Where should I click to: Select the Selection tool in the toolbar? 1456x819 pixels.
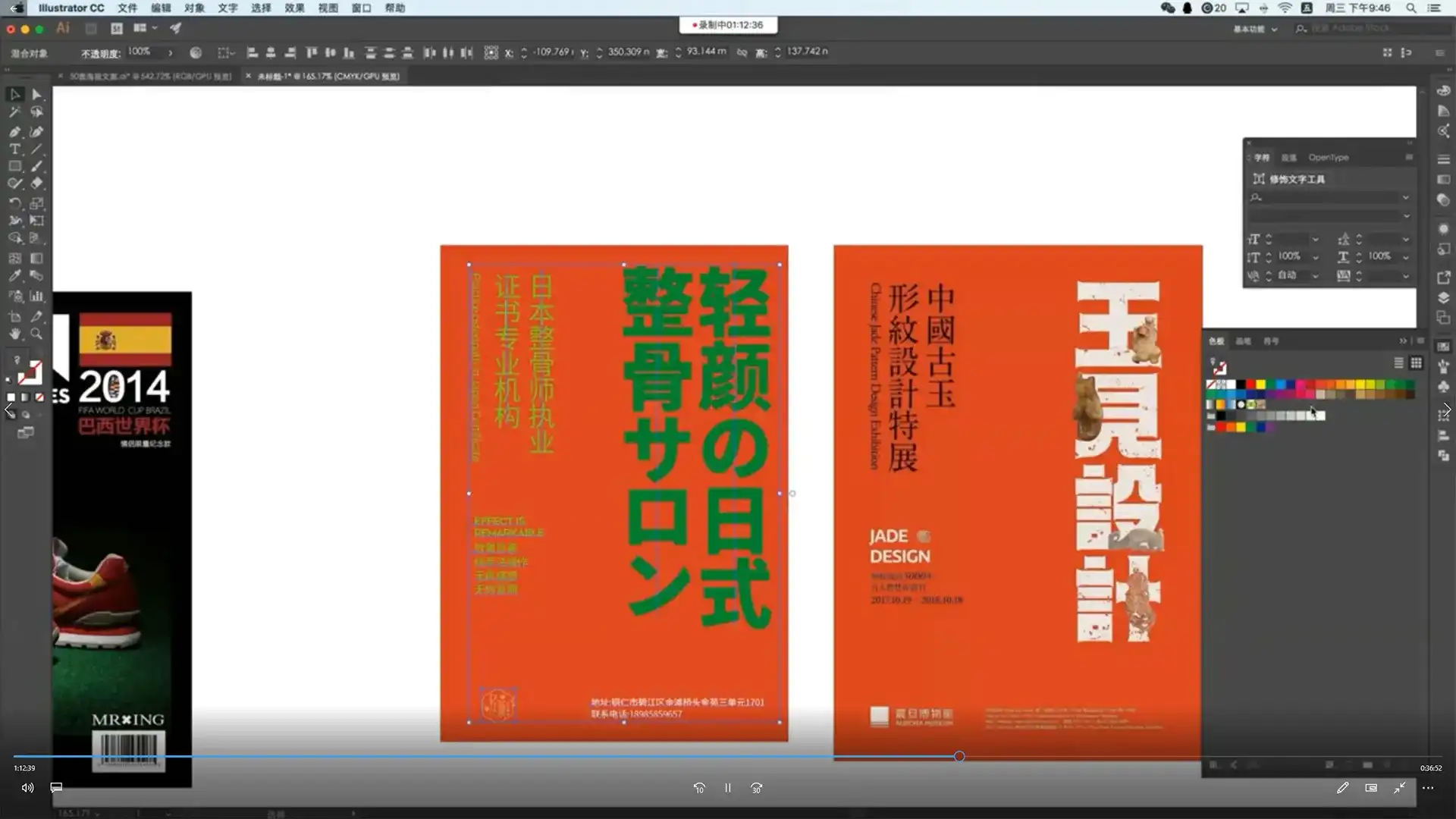pos(15,94)
